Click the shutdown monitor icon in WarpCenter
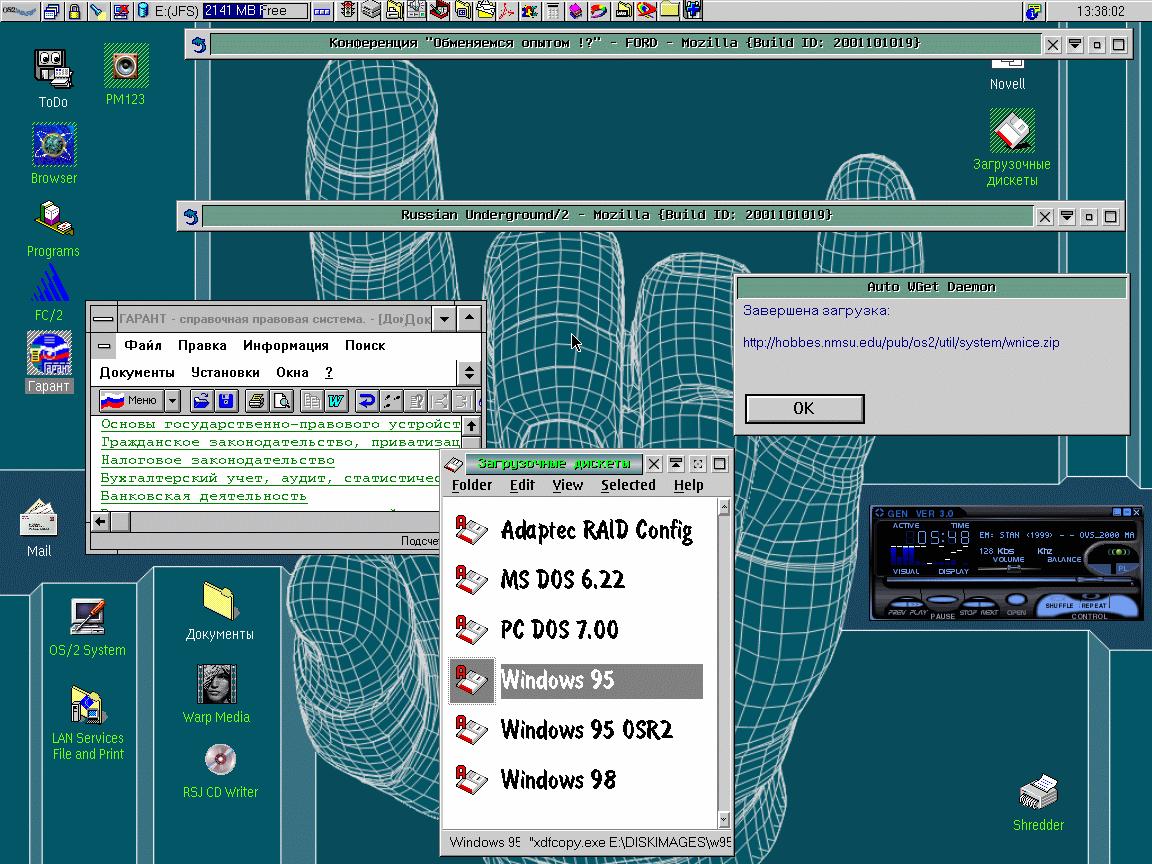The height and width of the screenshot is (864, 1152). 121,11
